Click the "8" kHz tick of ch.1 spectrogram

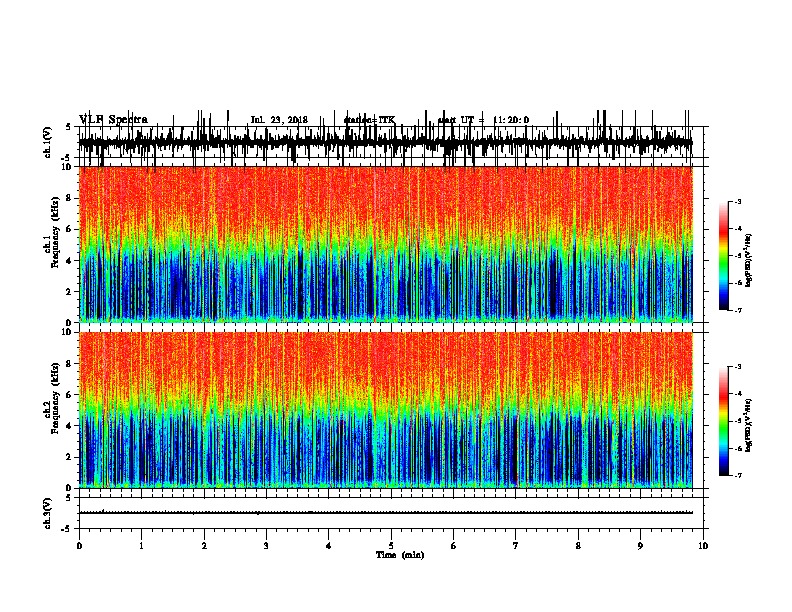pos(70,198)
